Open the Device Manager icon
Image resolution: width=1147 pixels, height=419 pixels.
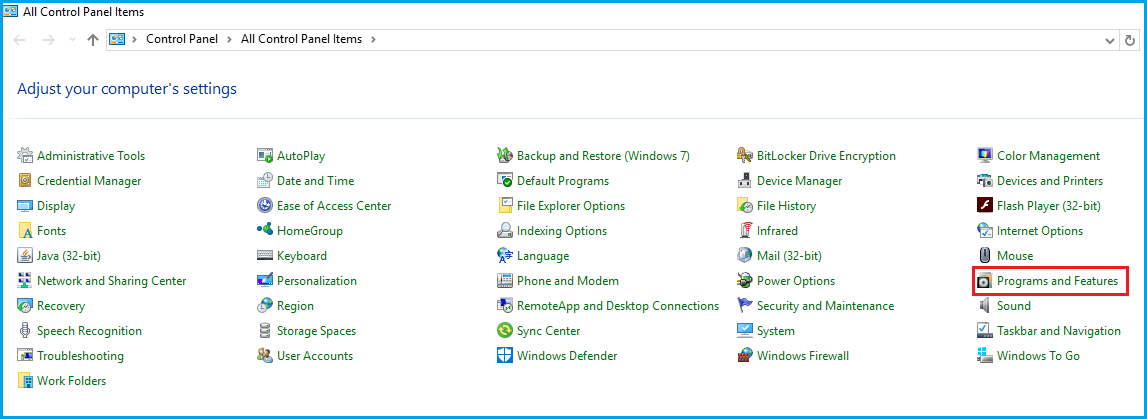pos(745,181)
